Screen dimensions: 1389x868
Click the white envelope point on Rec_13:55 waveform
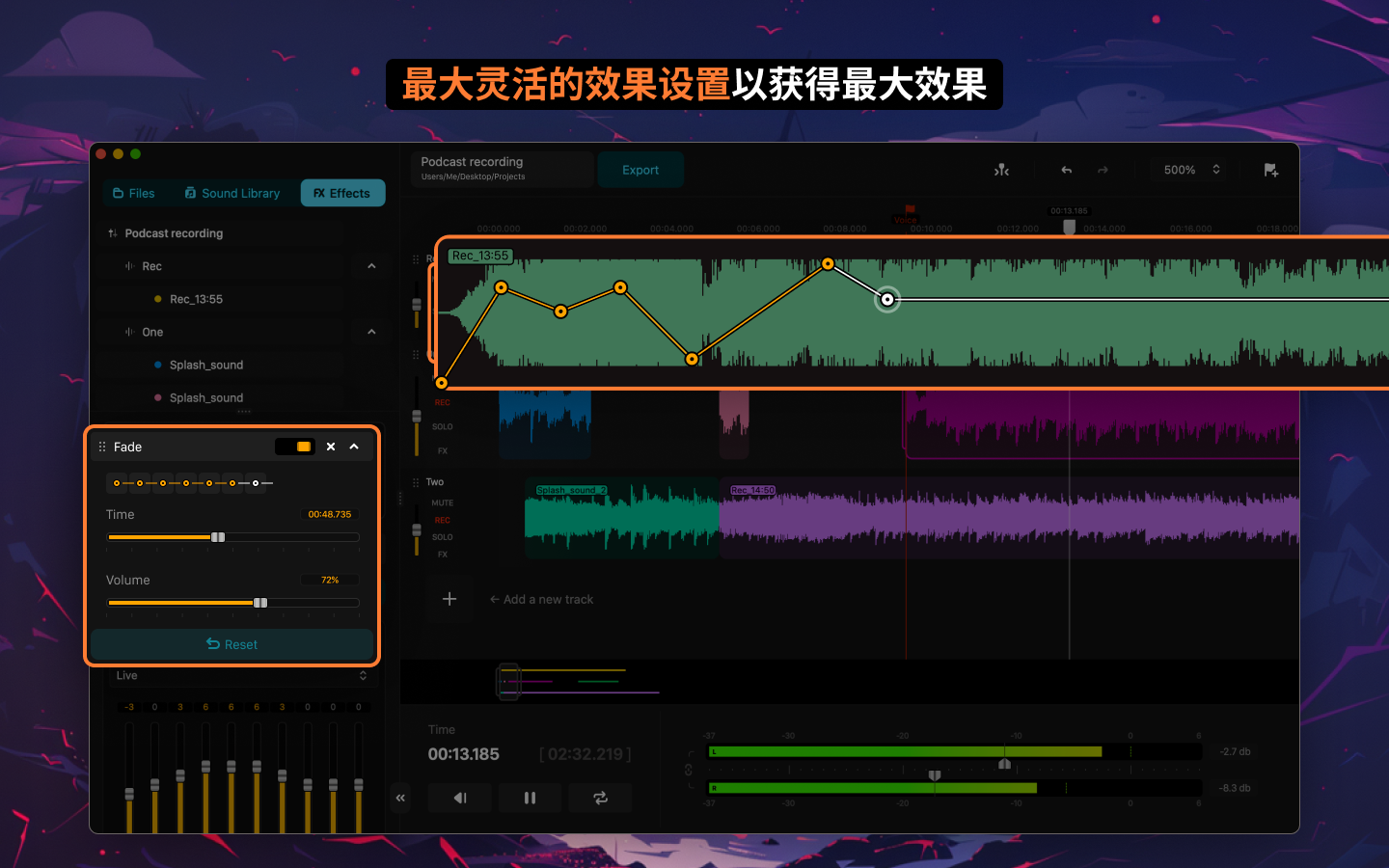tap(887, 299)
